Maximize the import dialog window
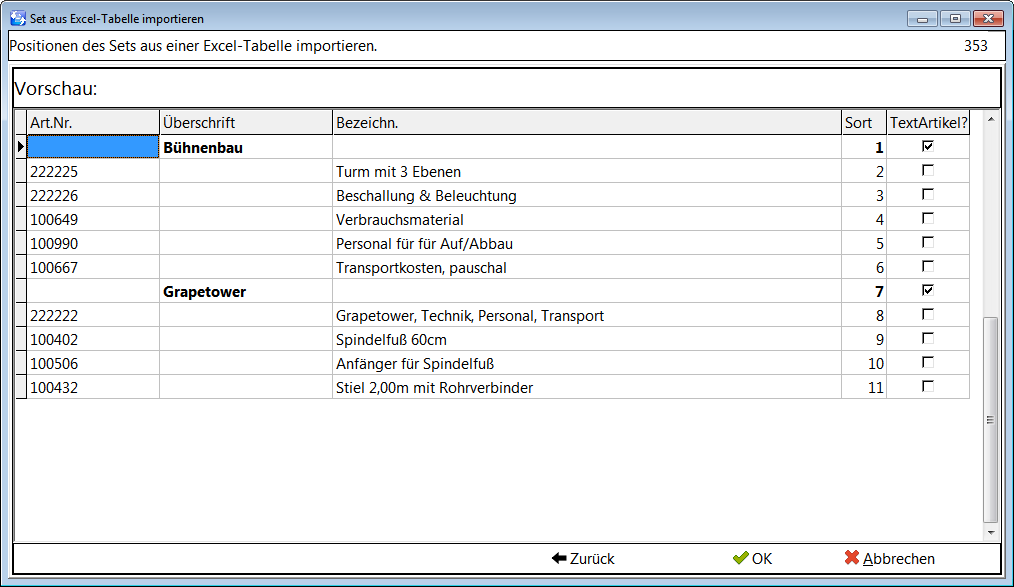Viewport: 1014px width, 587px height. 955,19
